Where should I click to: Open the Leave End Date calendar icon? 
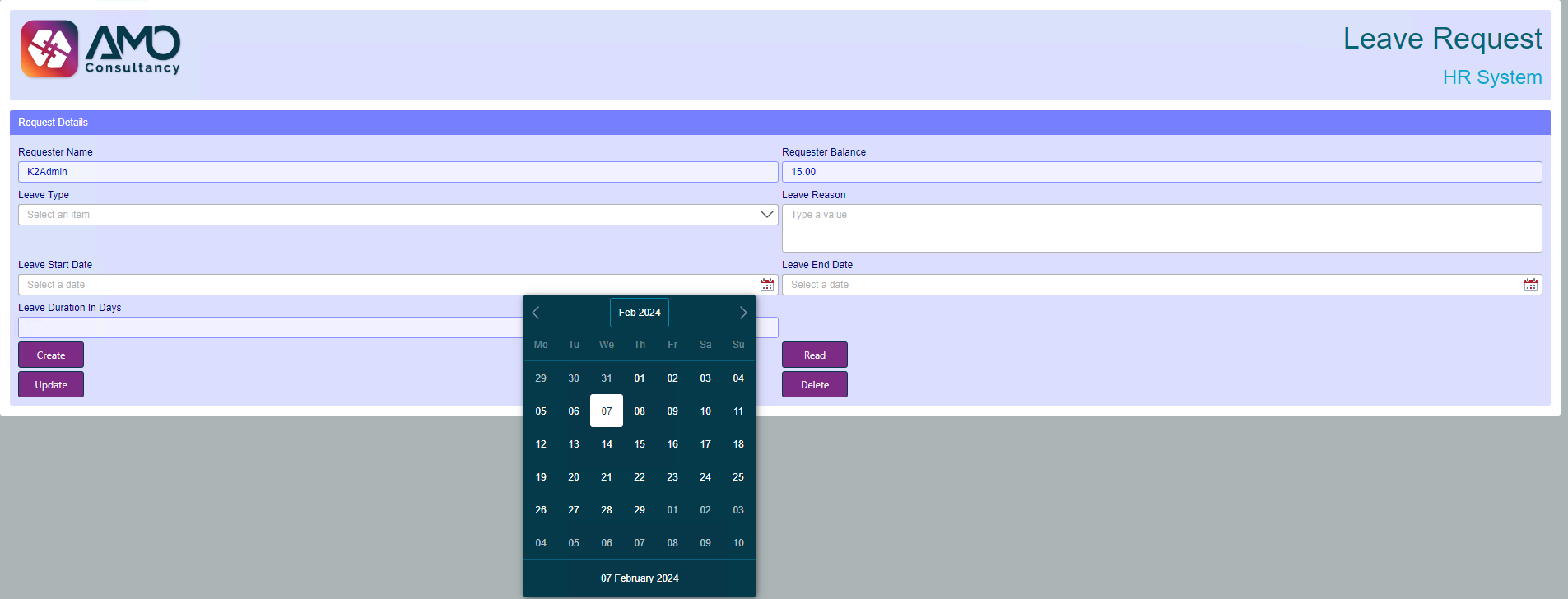[1531, 285]
